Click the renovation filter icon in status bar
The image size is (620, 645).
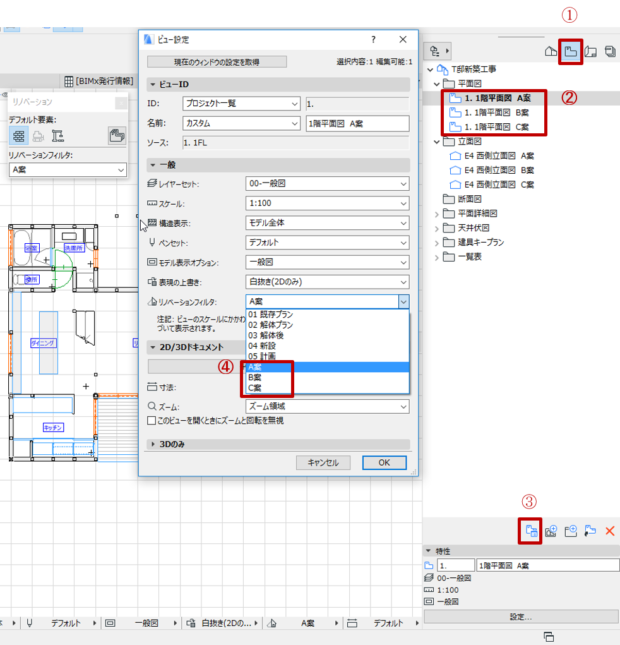(x=271, y=623)
